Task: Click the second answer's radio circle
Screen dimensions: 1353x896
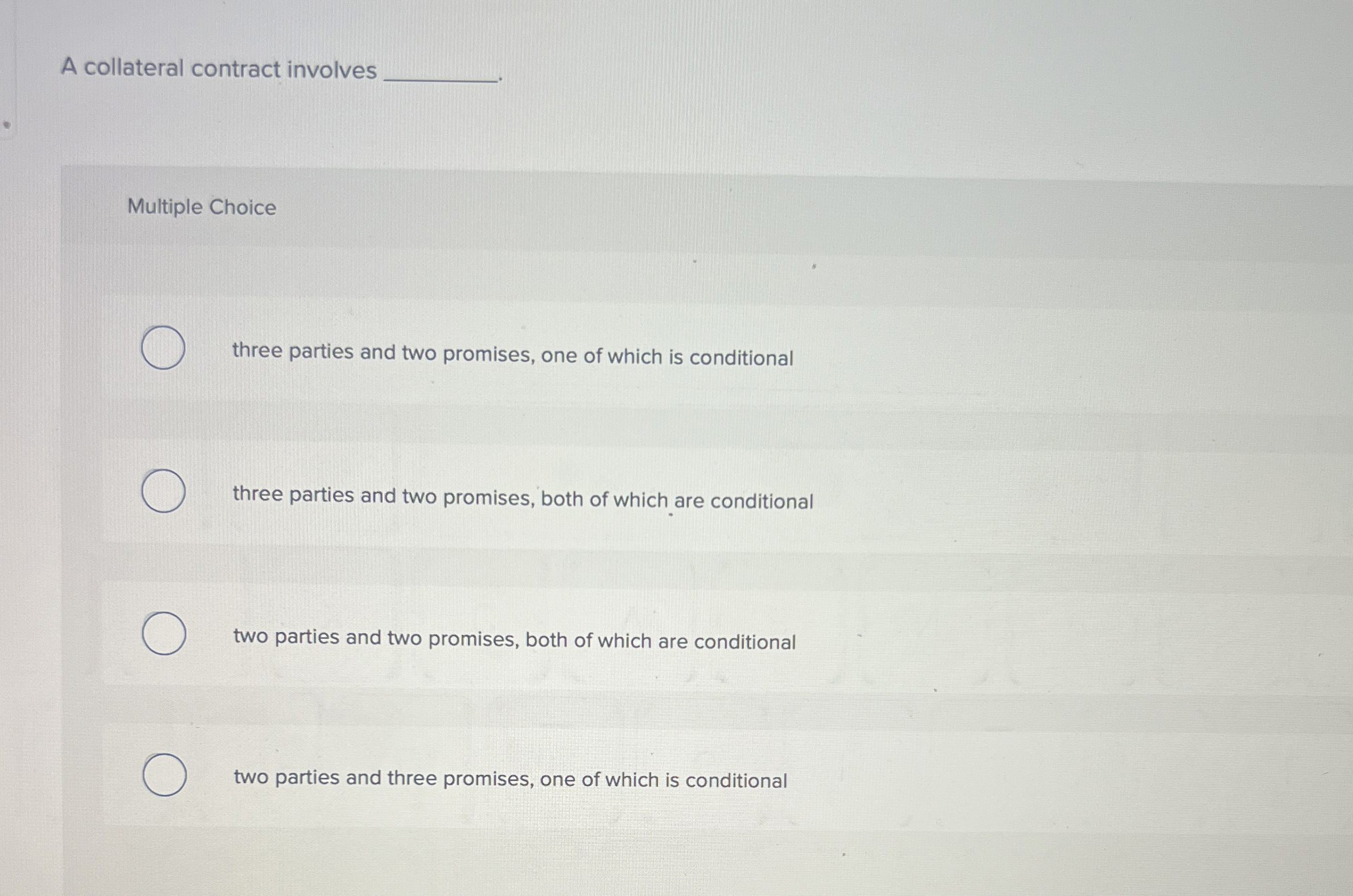Action: tap(163, 492)
